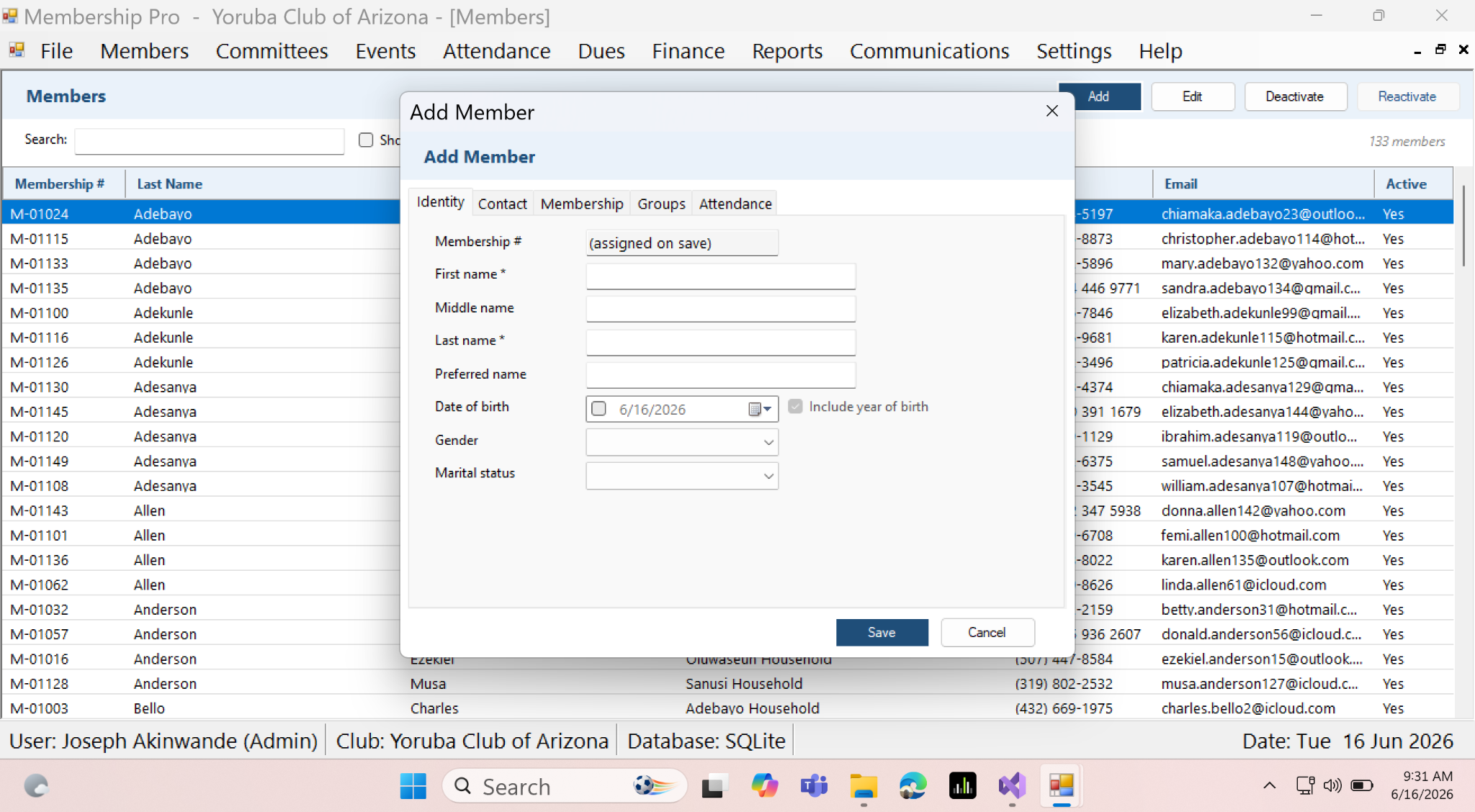The image size is (1475, 812).
Task: Open the Dues menu
Action: click(601, 51)
